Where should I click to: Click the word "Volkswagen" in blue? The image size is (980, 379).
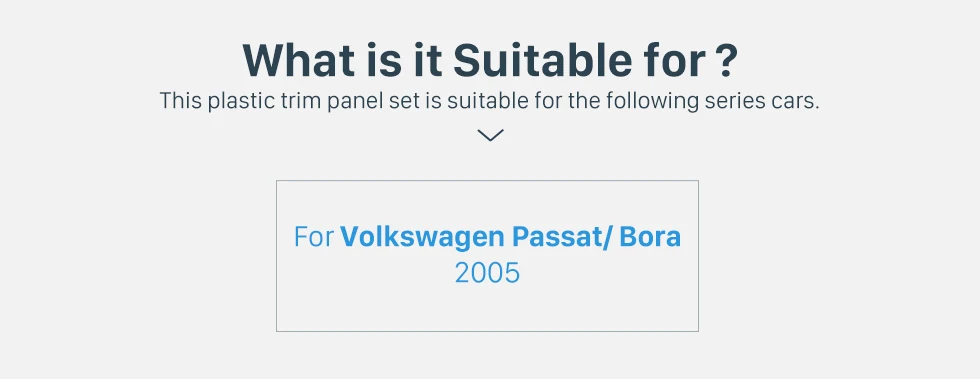click(422, 237)
